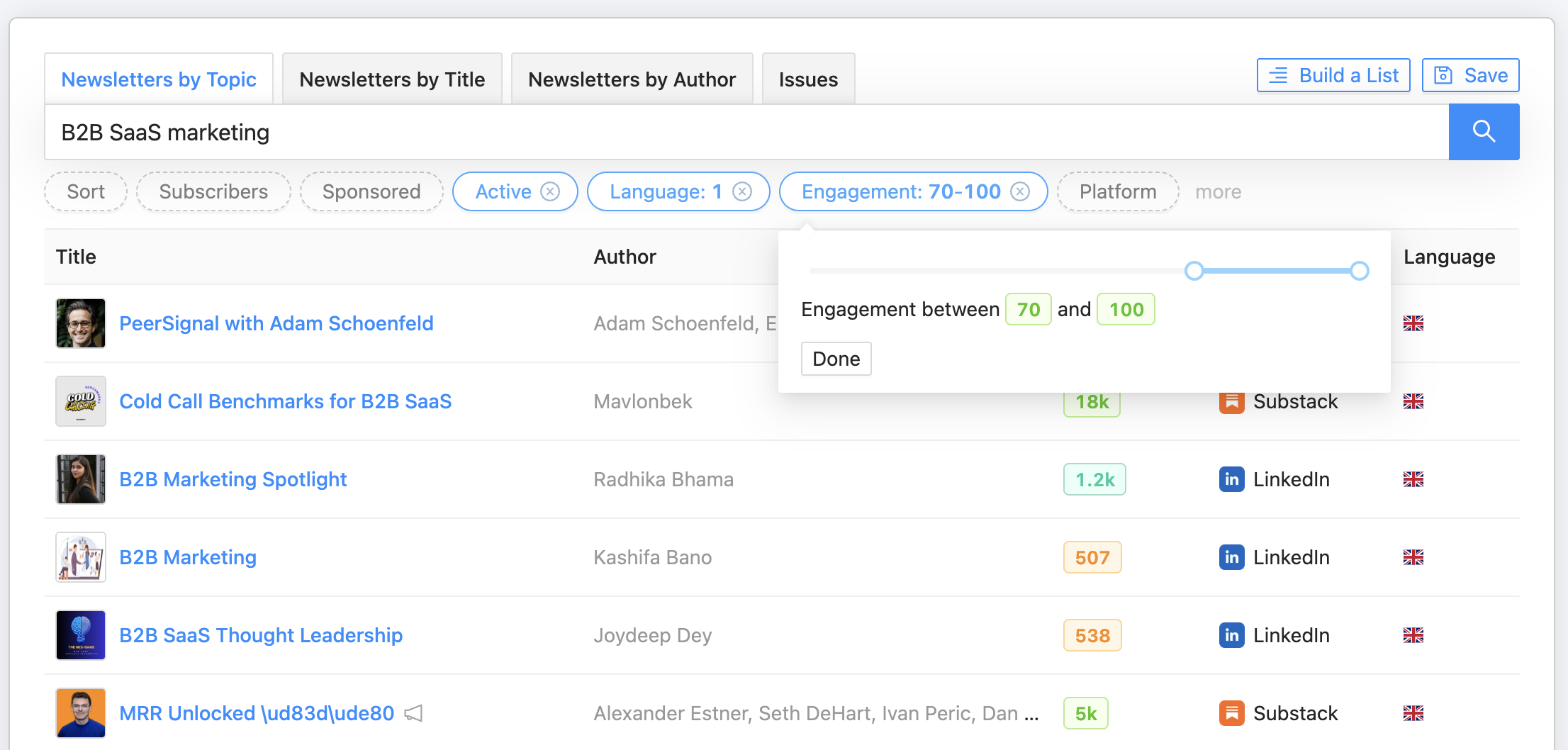Click the Substack icon for Cold Call Benchmarks
The height and width of the screenshot is (750, 1568).
point(1232,401)
